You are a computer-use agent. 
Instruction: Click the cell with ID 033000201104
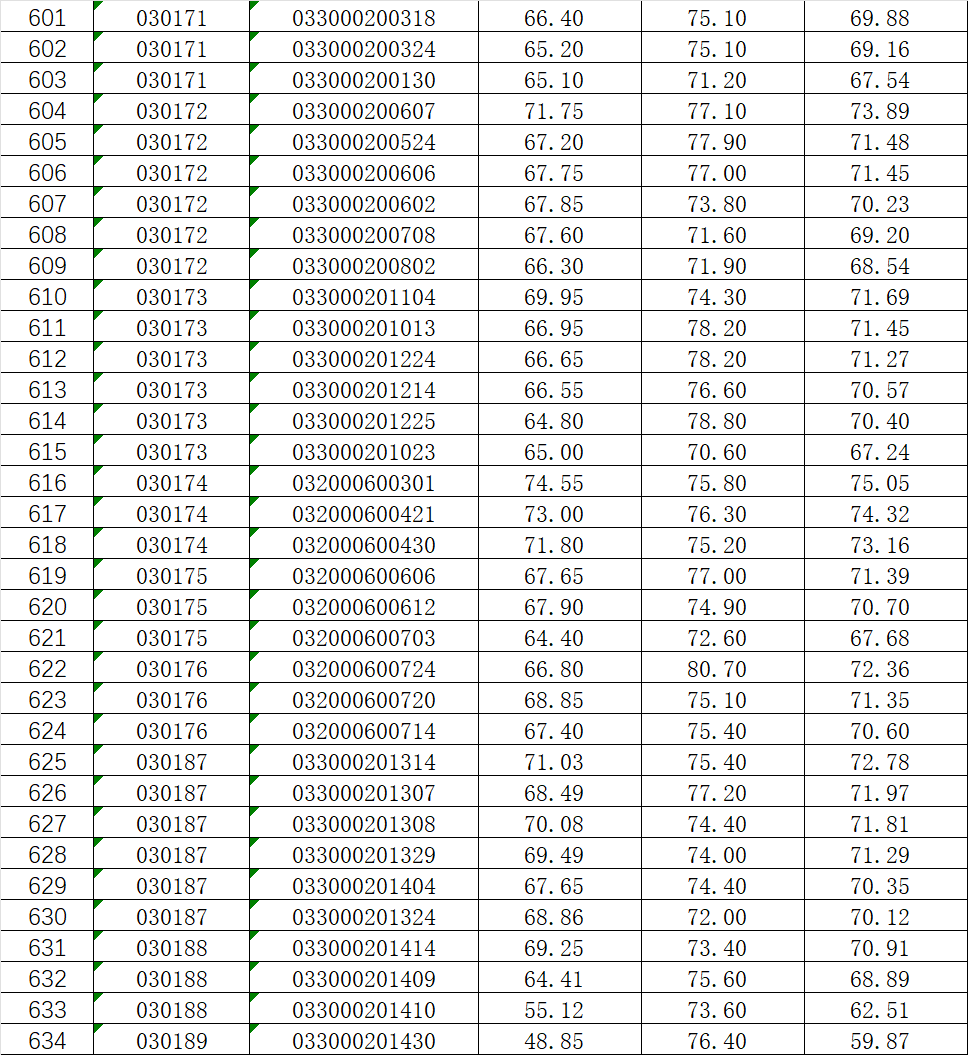click(x=364, y=297)
